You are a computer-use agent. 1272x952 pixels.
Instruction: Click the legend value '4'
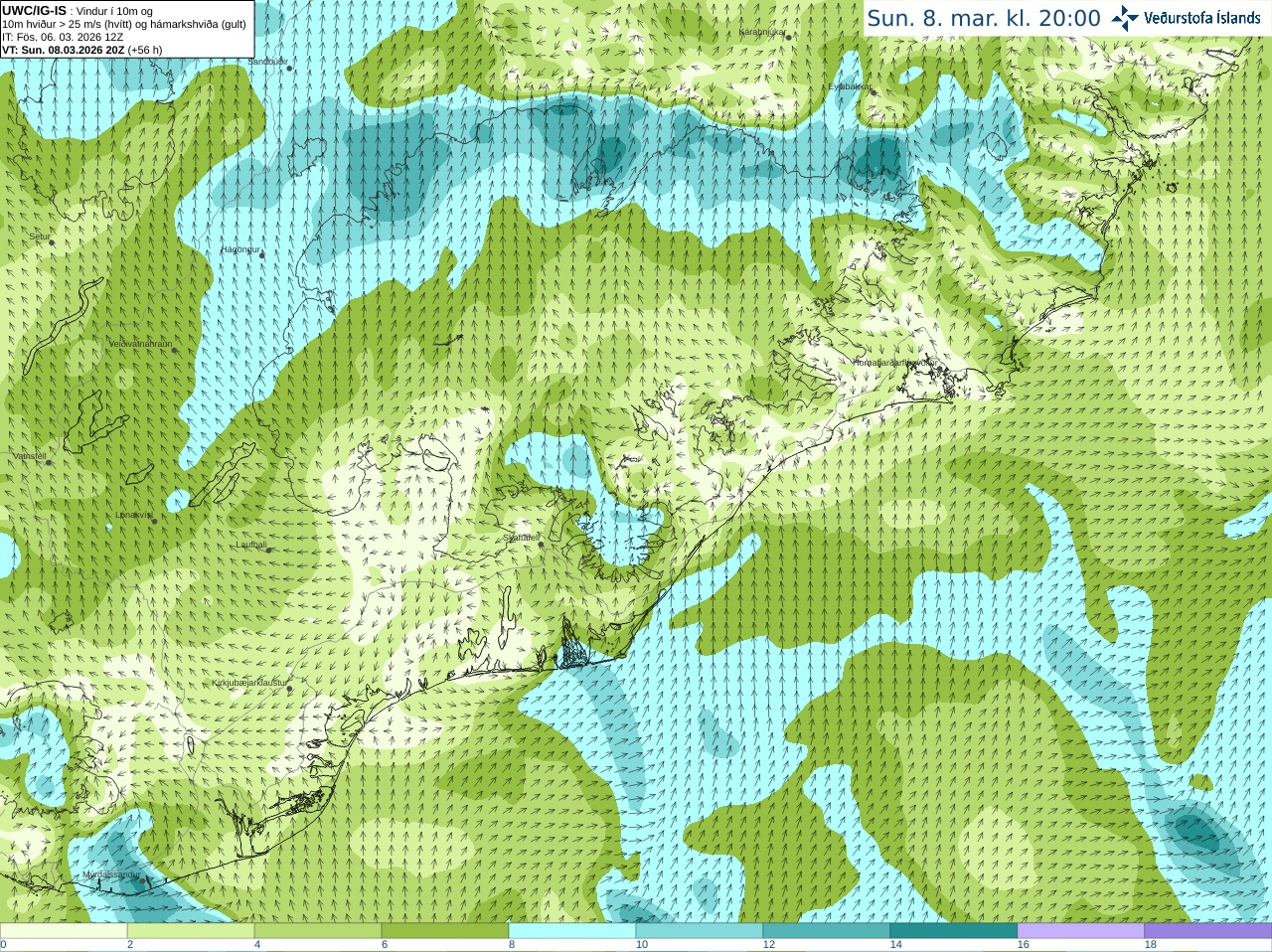point(257,945)
